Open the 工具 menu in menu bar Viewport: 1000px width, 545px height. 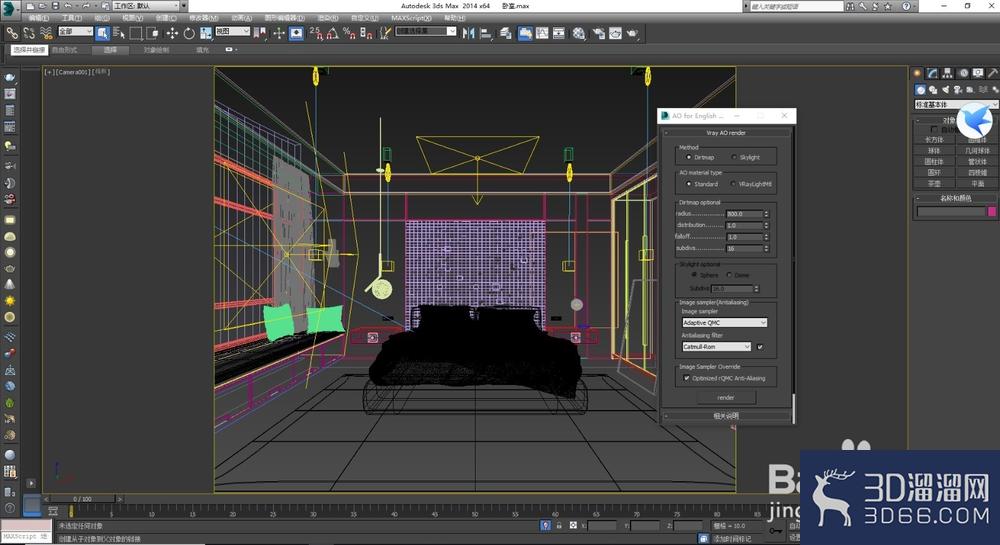coord(71,18)
